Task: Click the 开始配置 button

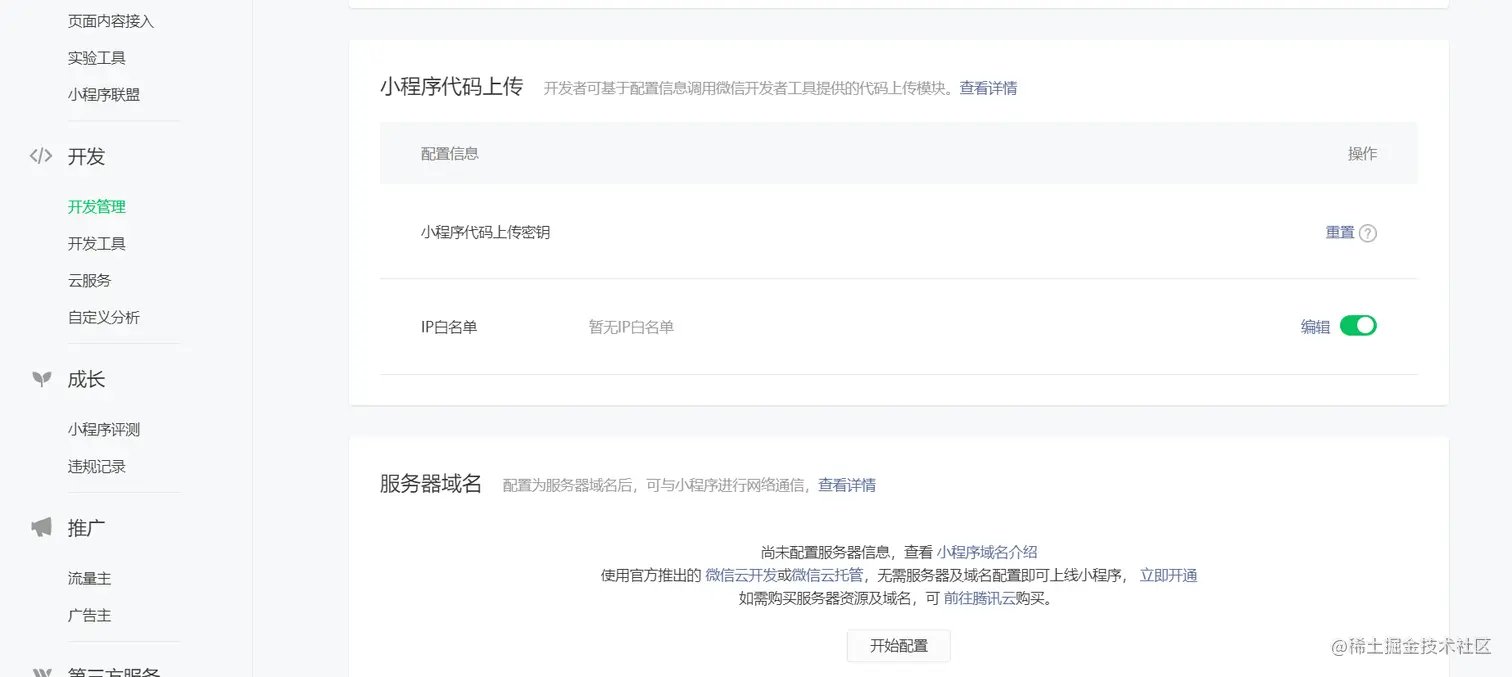Action: 898,646
